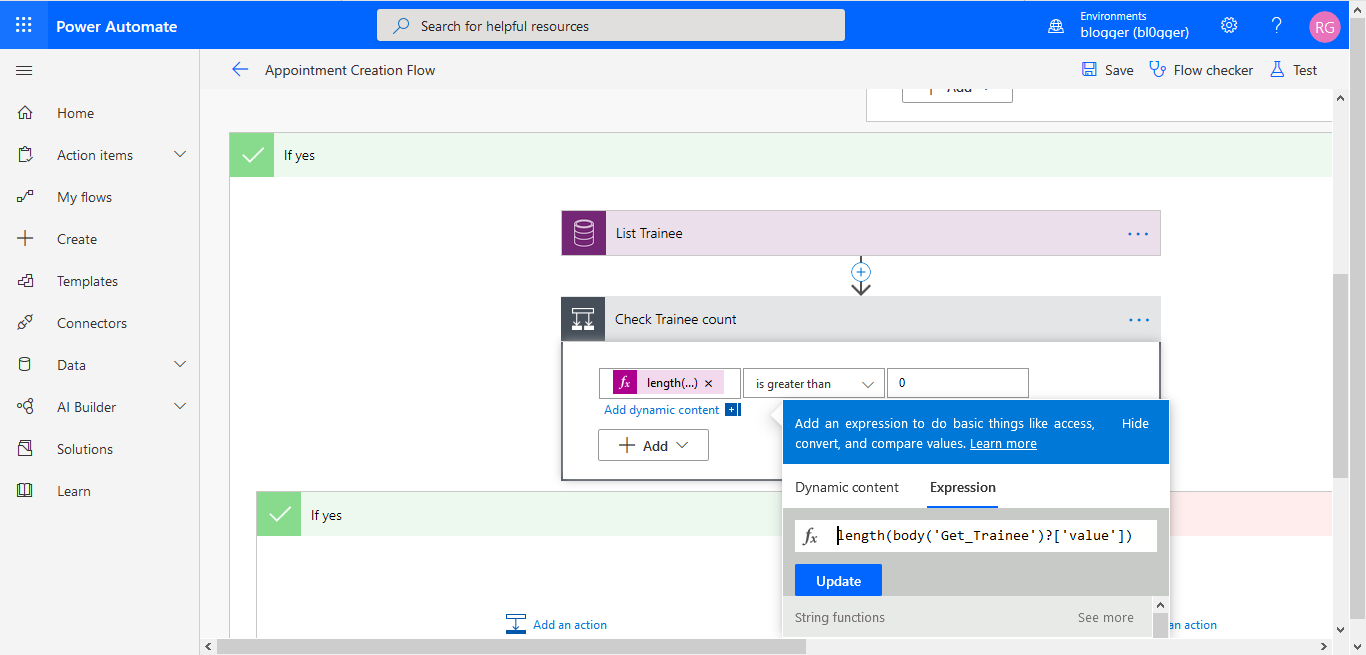Image resolution: width=1366 pixels, height=655 pixels.
Task: Collapse the left navigation hamburger menu
Action: coord(25,70)
